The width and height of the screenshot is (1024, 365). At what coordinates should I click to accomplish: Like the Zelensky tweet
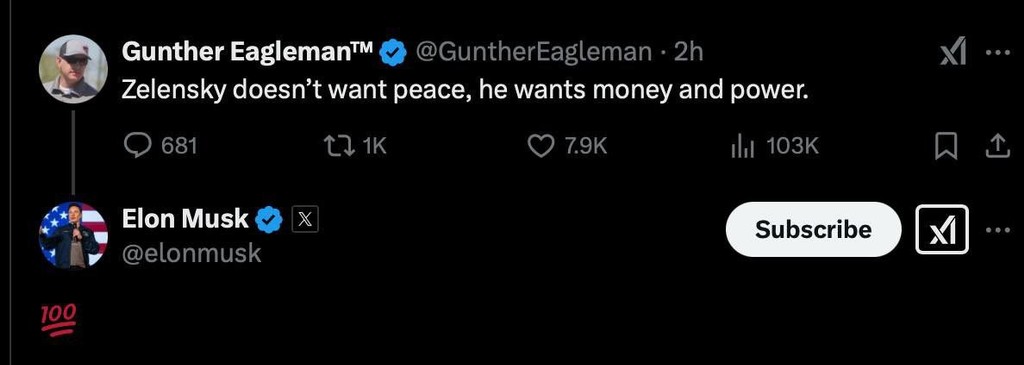point(567,146)
